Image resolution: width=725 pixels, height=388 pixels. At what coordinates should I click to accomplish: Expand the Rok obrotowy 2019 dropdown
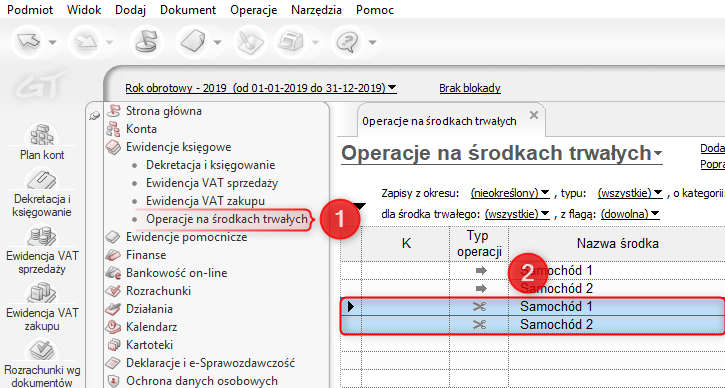(x=261, y=88)
